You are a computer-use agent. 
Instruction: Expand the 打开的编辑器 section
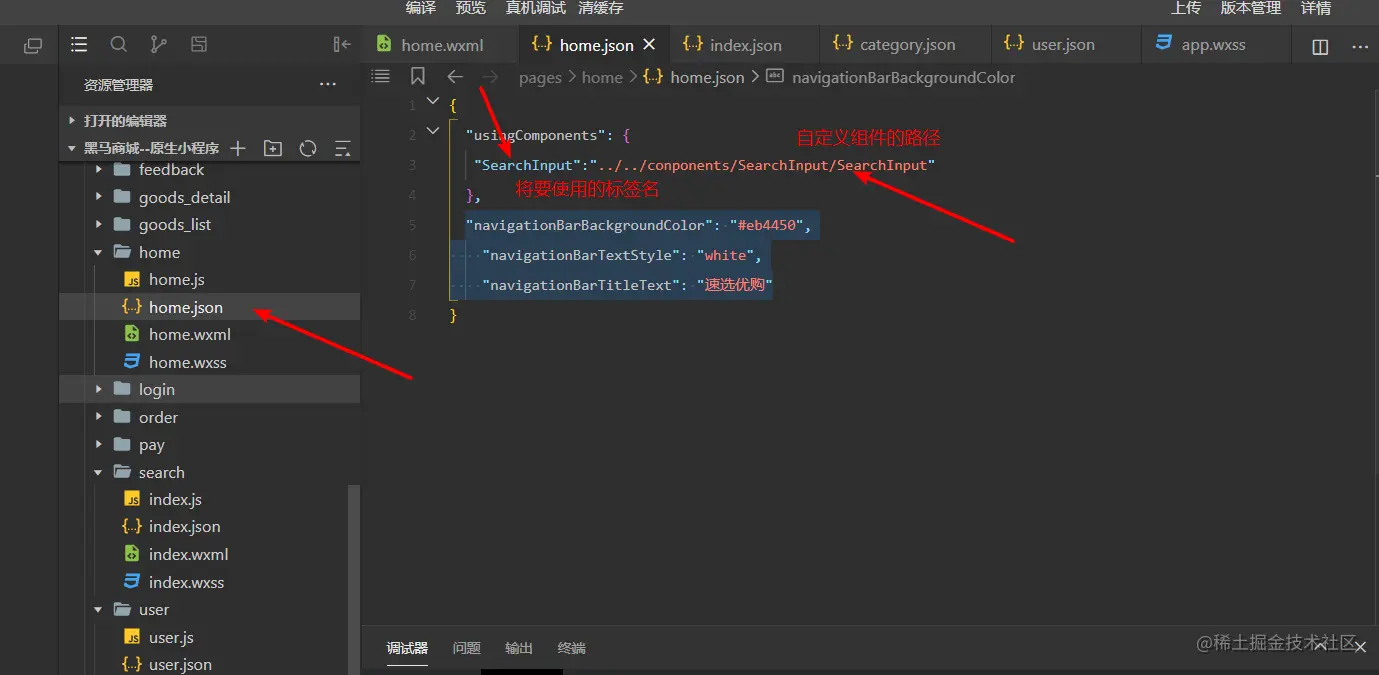pyautogui.click(x=209, y=120)
